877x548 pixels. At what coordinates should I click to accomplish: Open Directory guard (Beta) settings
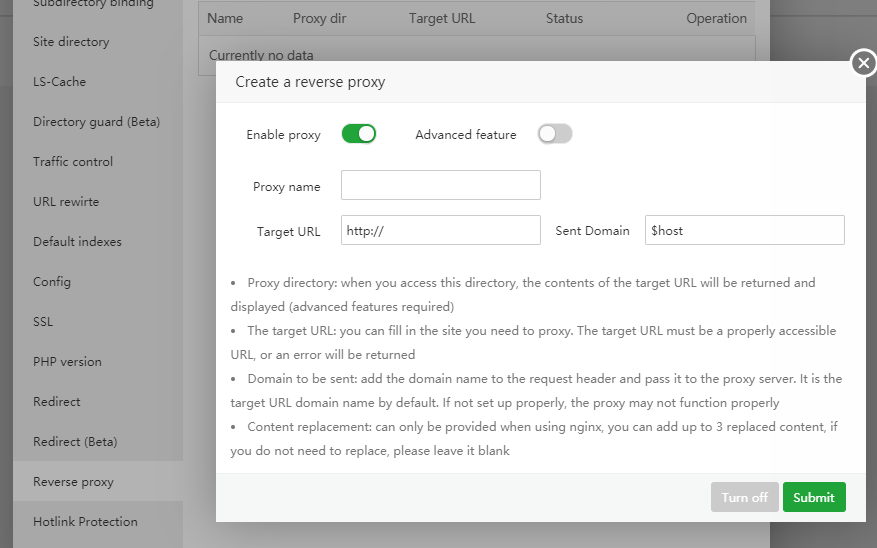point(96,122)
